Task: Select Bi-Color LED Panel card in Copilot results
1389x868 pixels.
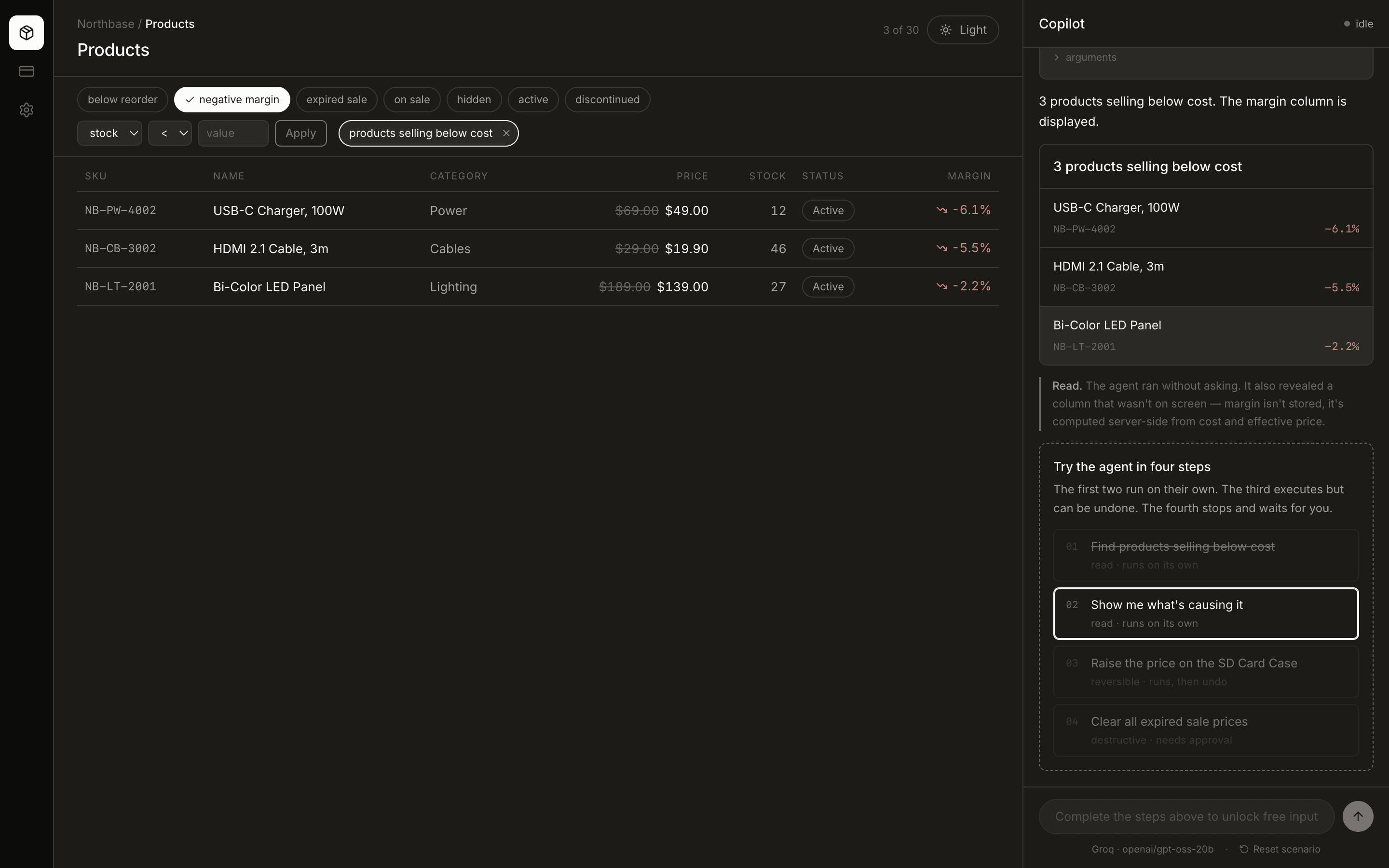Action: (1205, 335)
